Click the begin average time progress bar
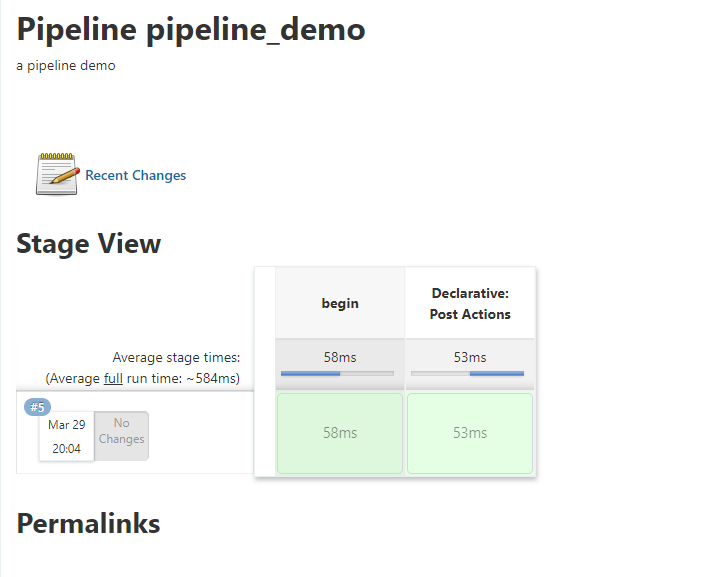The height and width of the screenshot is (577, 717). [337, 374]
